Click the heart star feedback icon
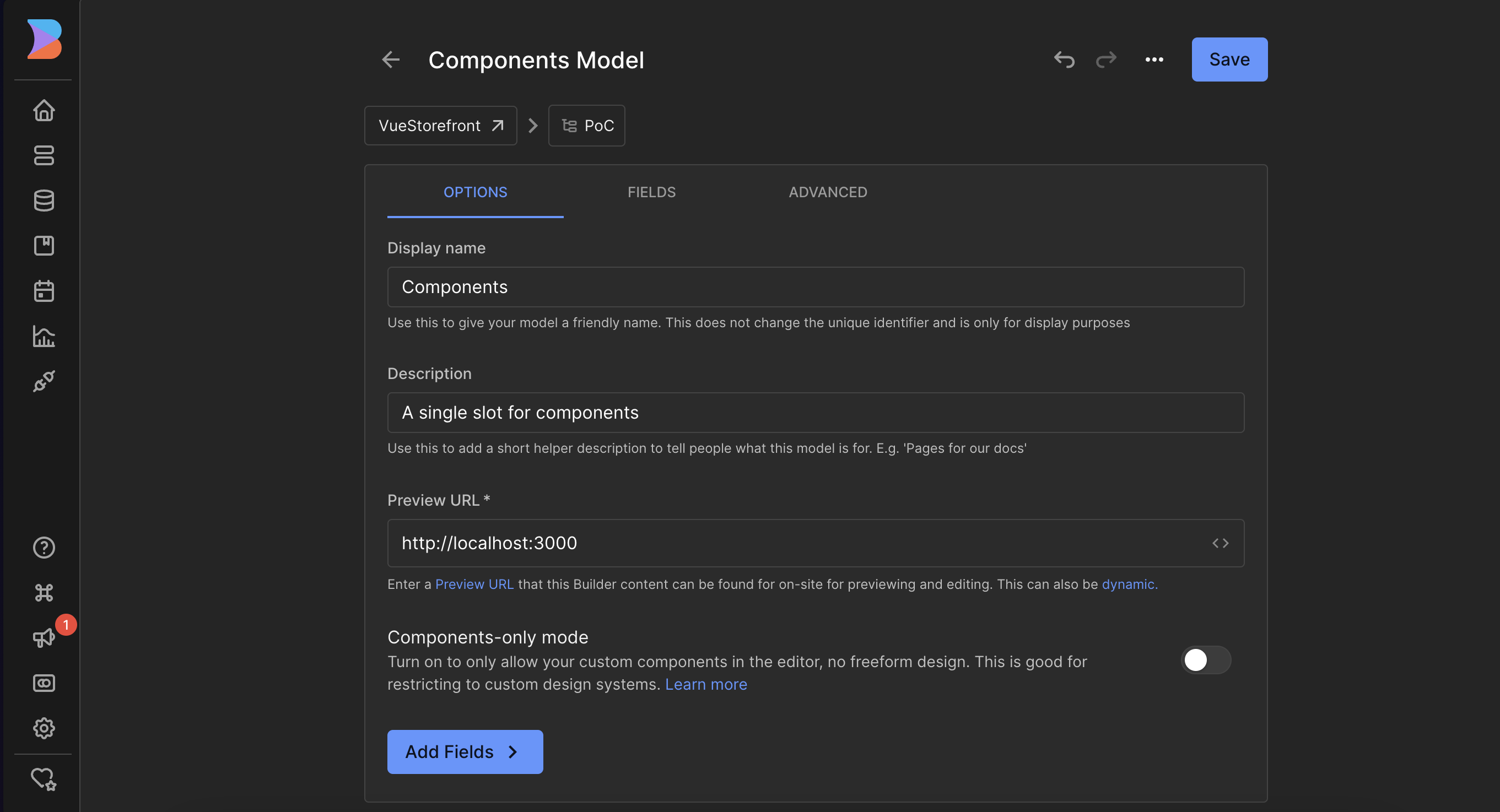The height and width of the screenshot is (812, 1500). [44, 778]
